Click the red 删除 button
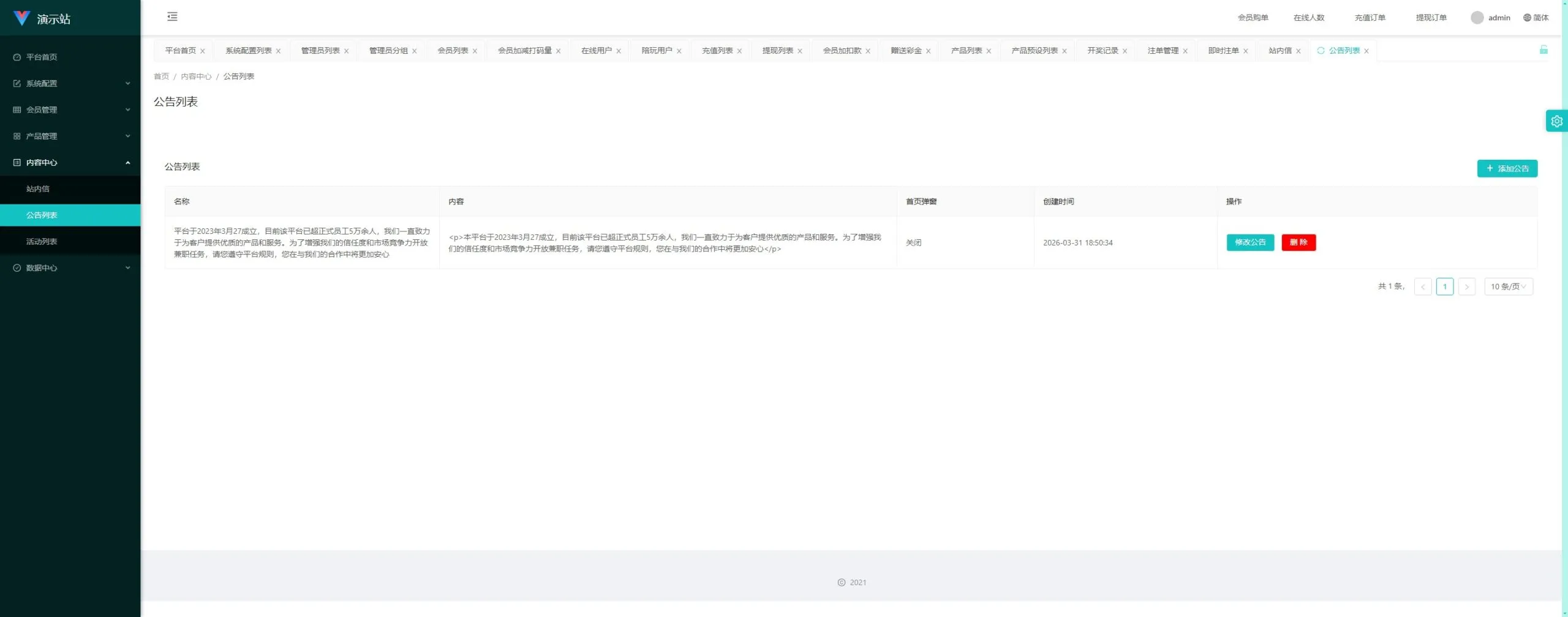The height and width of the screenshot is (617, 1568). pyautogui.click(x=1298, y=242)
